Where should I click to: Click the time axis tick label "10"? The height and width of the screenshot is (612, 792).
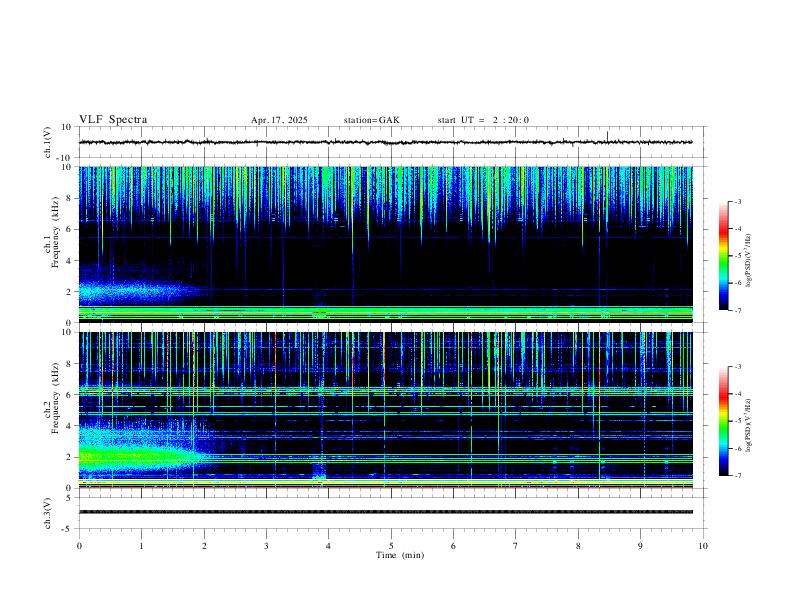tap(703, 546)
